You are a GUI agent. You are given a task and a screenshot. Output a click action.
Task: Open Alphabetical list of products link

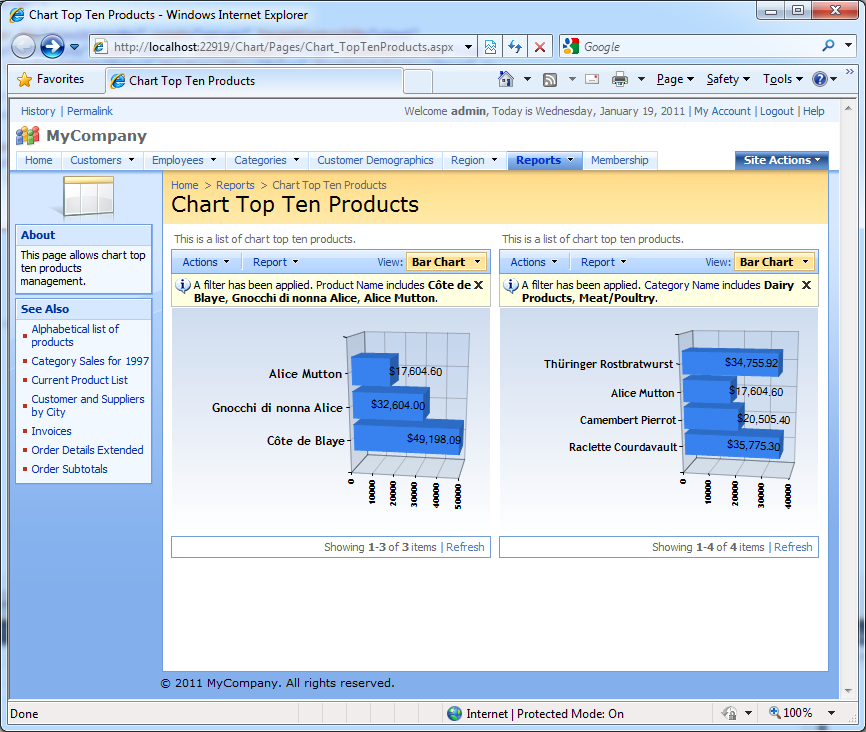pos(75,335)
